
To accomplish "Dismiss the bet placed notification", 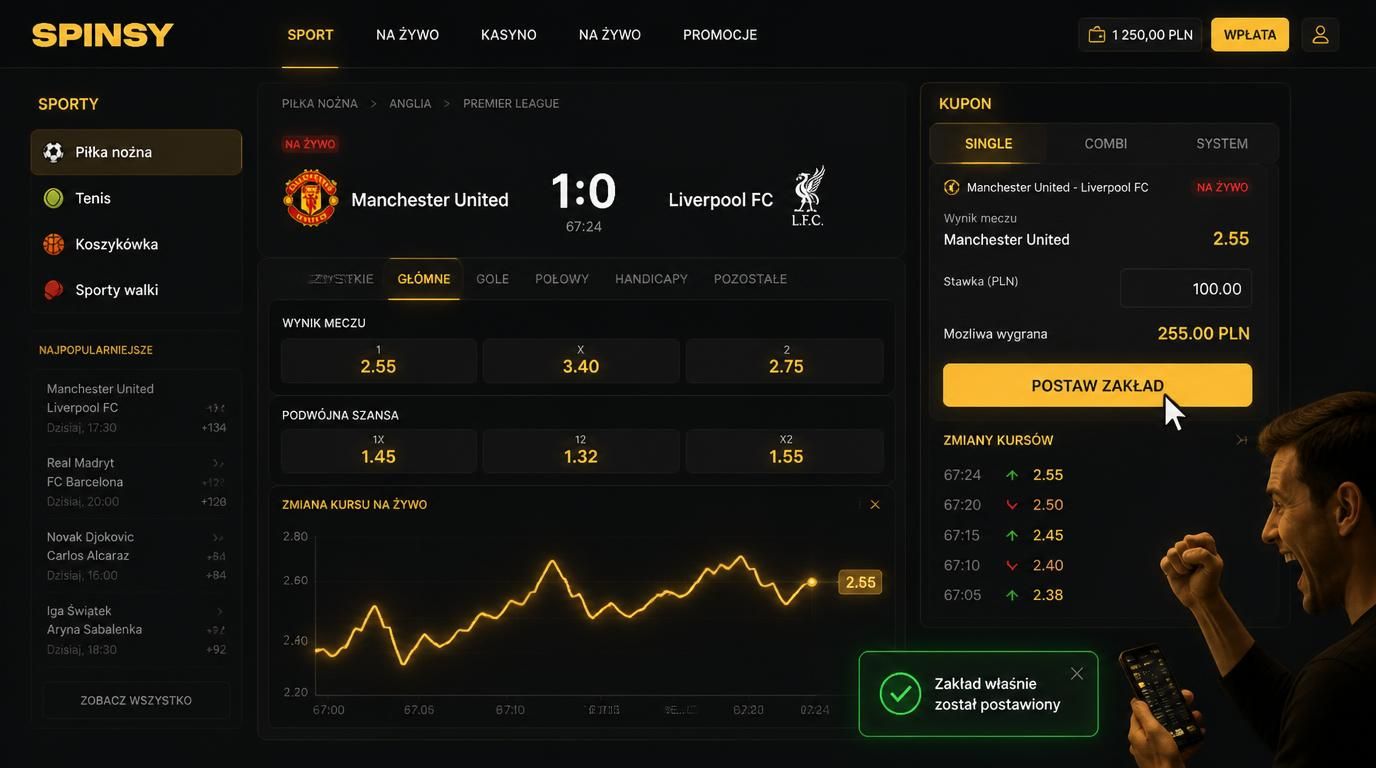I will click(1077, 673).
